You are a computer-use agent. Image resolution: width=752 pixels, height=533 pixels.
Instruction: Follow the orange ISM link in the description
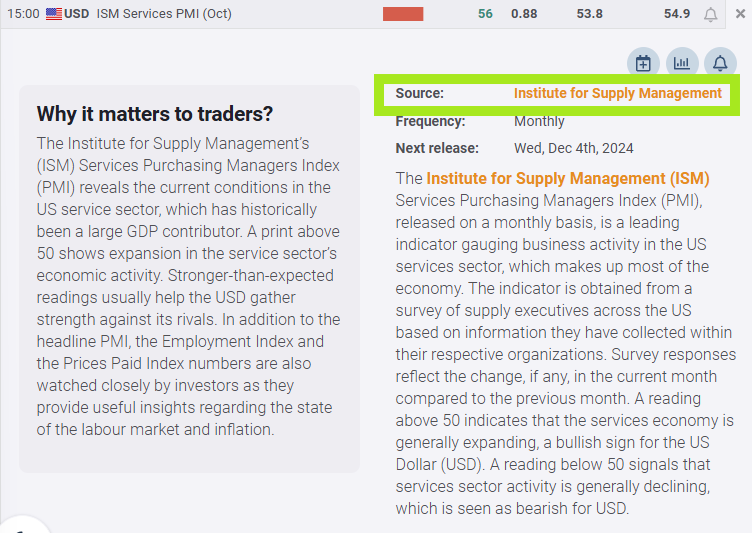point(567,179)
